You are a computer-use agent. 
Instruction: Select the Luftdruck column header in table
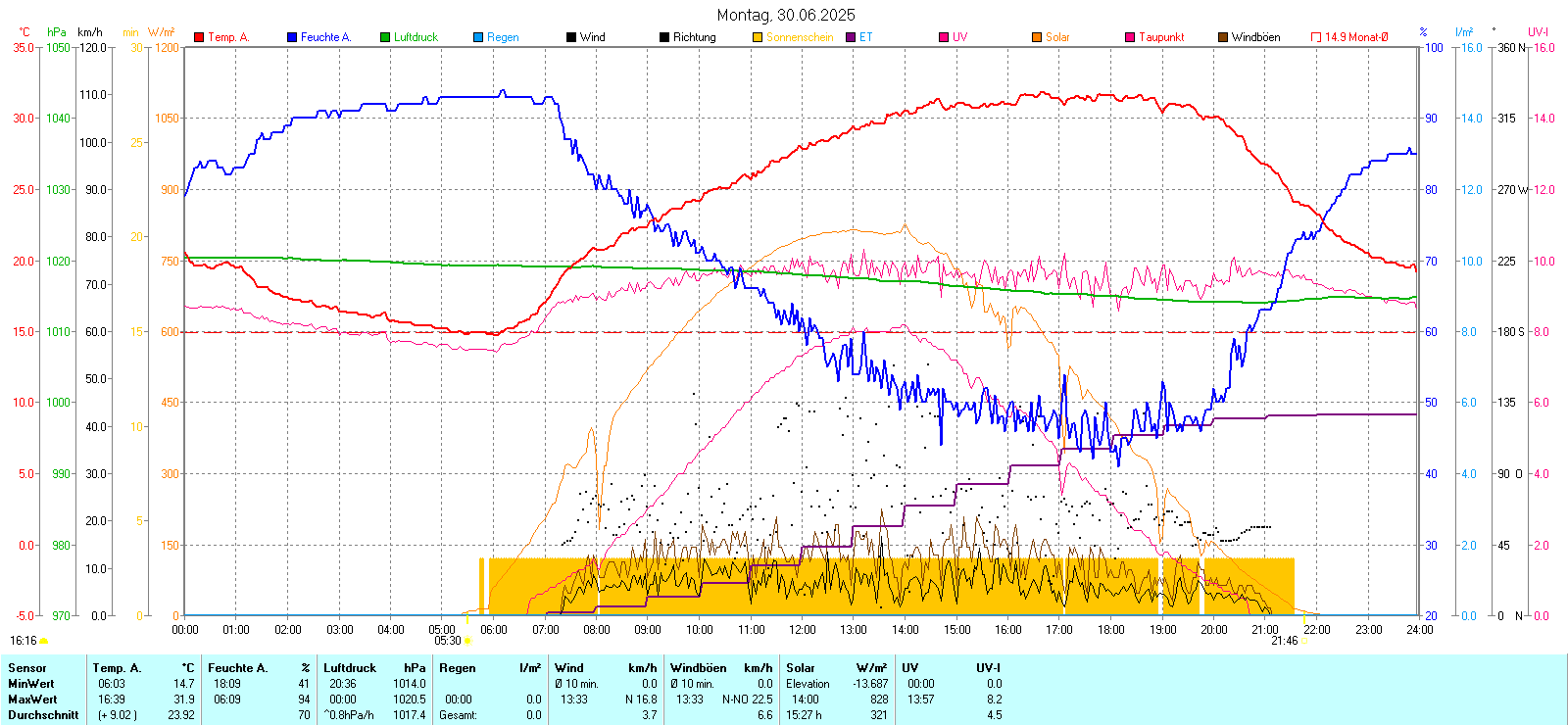click(350, 668)
